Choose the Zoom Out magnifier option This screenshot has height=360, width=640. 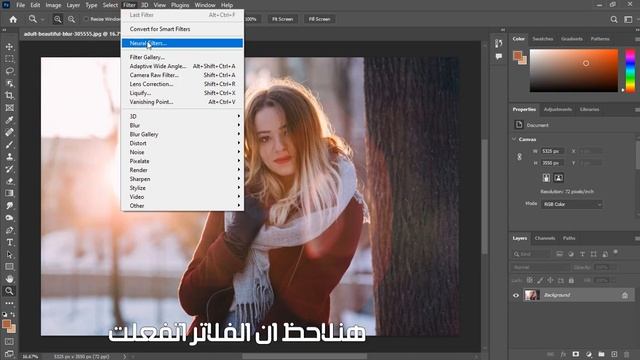[x=71, y=19]
